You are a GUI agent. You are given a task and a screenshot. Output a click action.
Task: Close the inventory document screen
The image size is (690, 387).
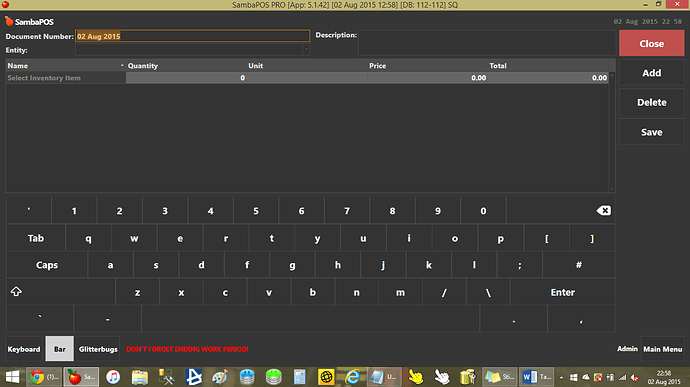click(651, 44)
